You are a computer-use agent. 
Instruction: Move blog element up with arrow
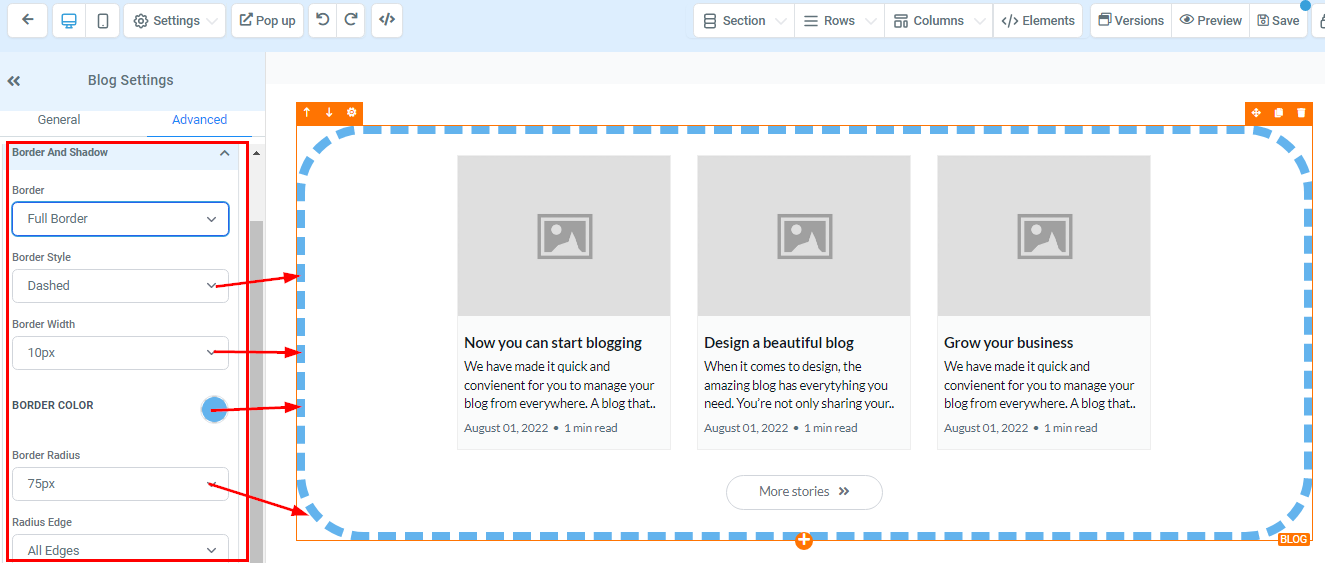click(x=307, y=113)
